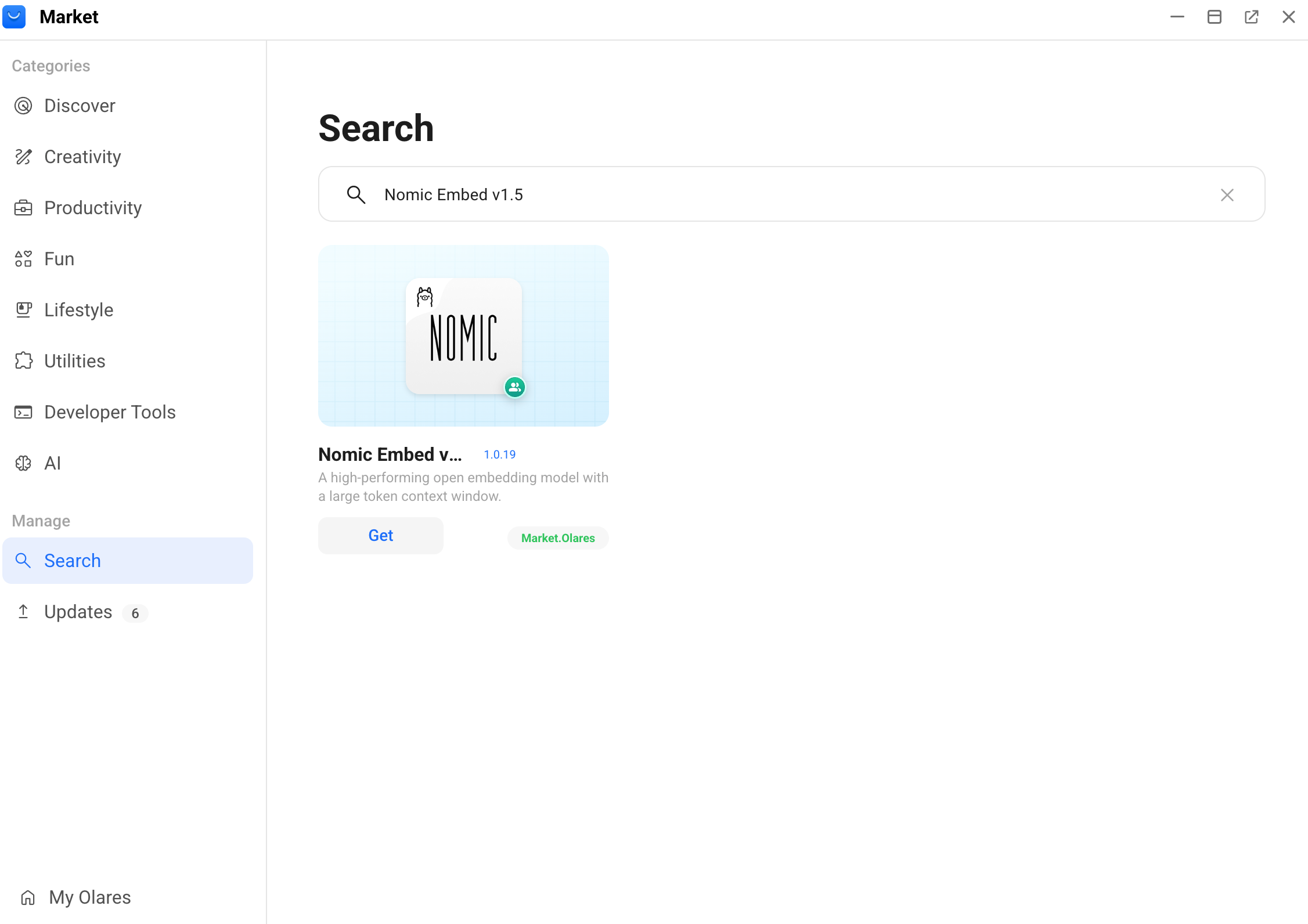Select the Search item under Manage

tap(72, 560)
